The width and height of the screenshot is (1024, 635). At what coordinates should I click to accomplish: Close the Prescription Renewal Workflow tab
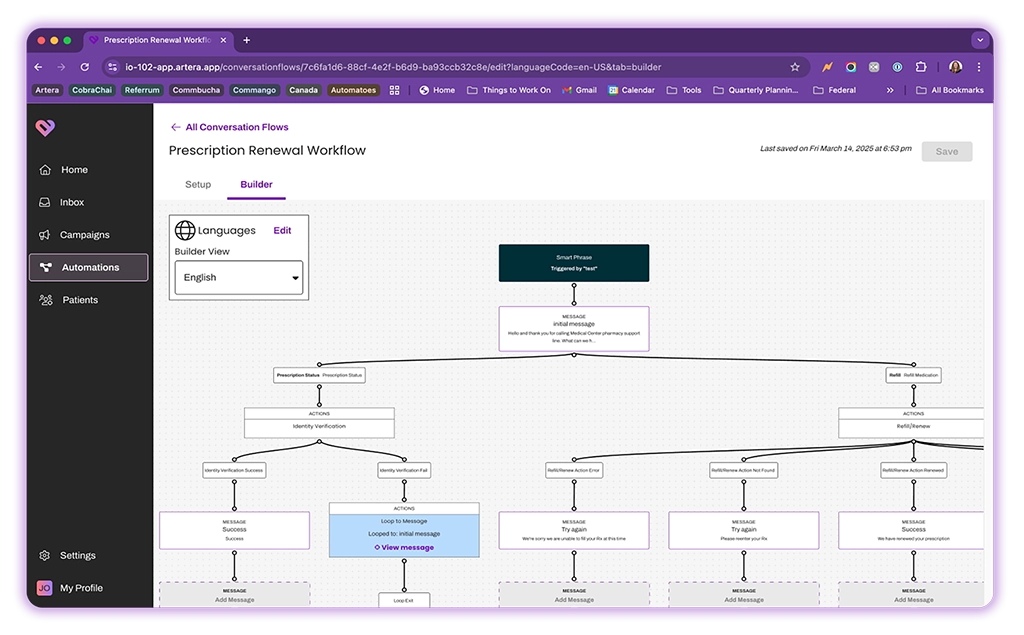point(223,41)
